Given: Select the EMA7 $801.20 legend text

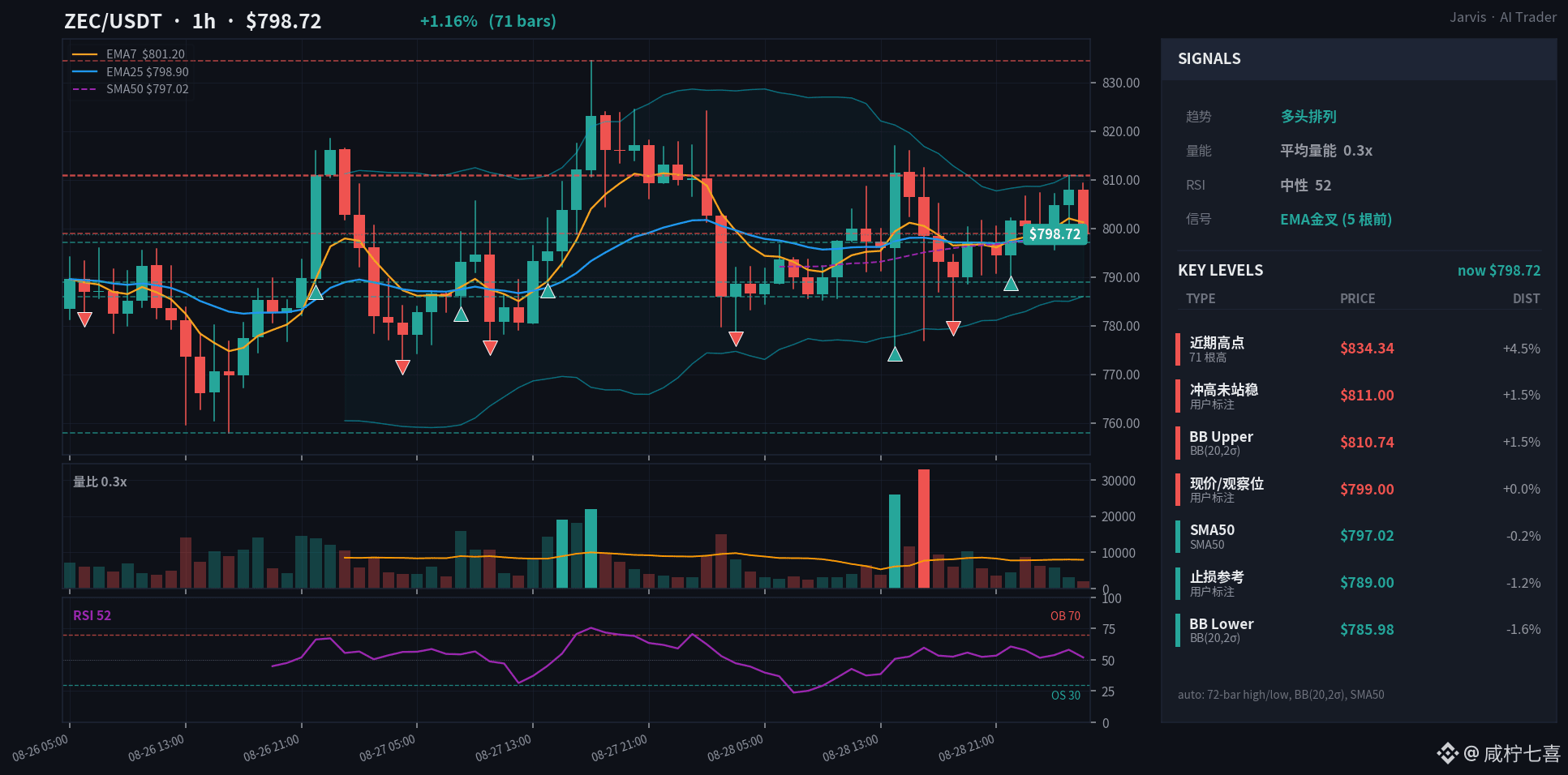Looking at the screenshot, I should (x=145, y=54).
